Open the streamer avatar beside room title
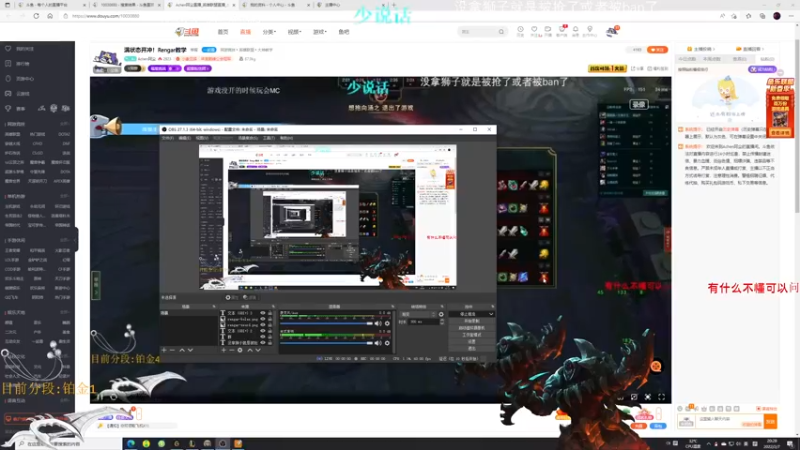The height and width of the screenshot is (450, 800). [106, 60]
